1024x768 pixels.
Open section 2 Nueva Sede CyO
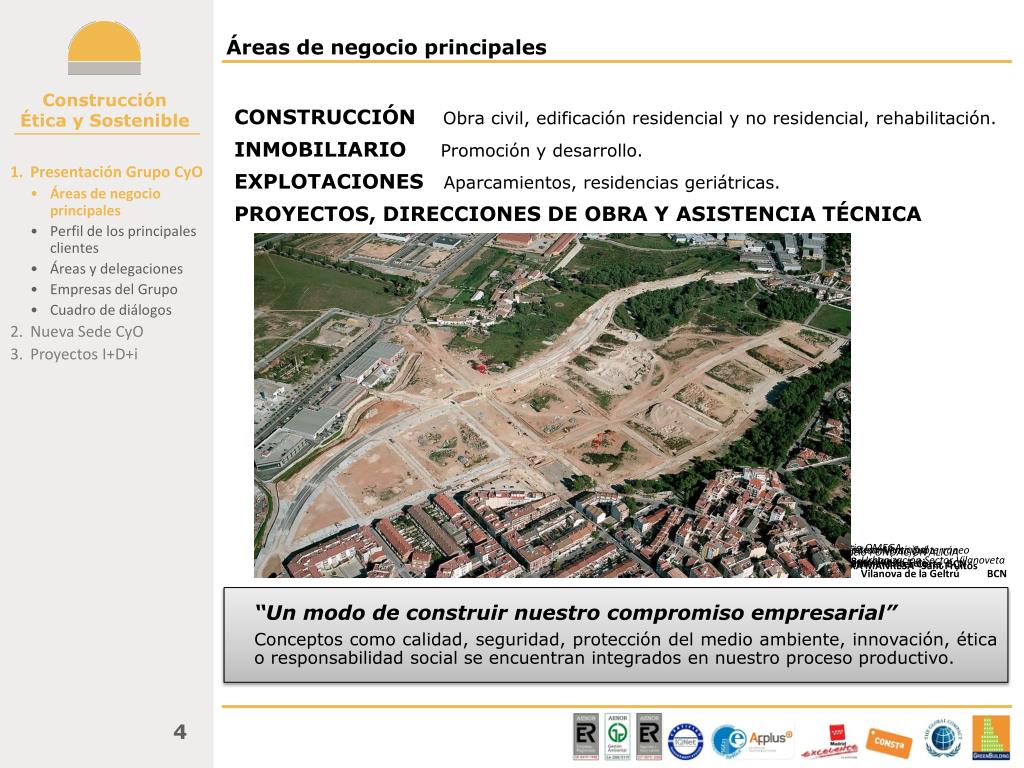click(x=77, y=332)
